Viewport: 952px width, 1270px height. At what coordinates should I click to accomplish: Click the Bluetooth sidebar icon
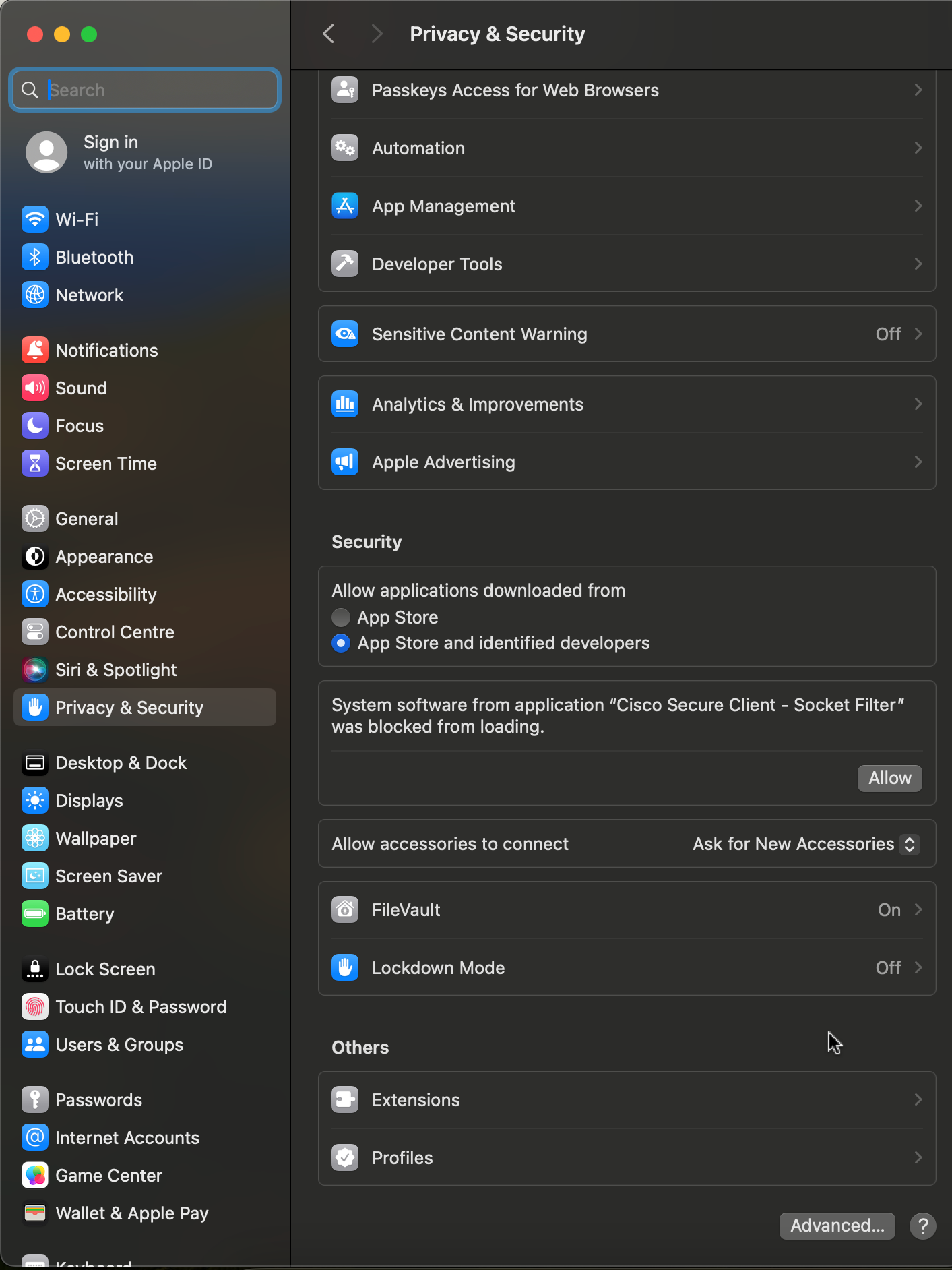[x=35, y=257]
